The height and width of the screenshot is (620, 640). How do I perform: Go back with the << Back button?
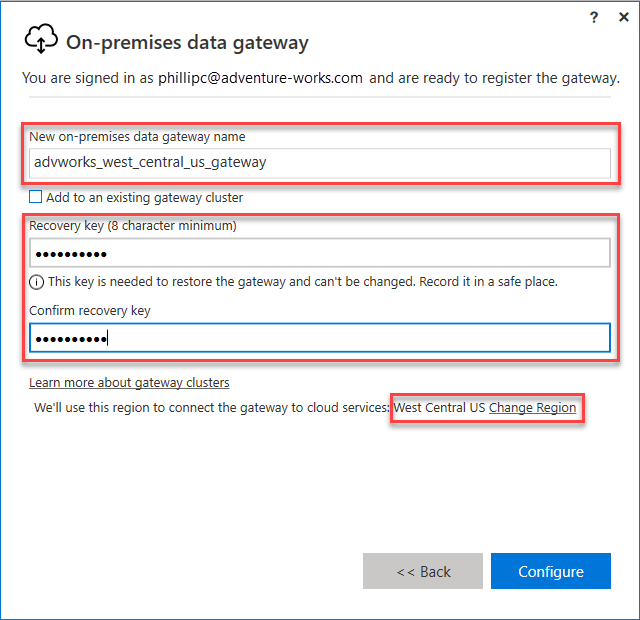click(423, 572)
